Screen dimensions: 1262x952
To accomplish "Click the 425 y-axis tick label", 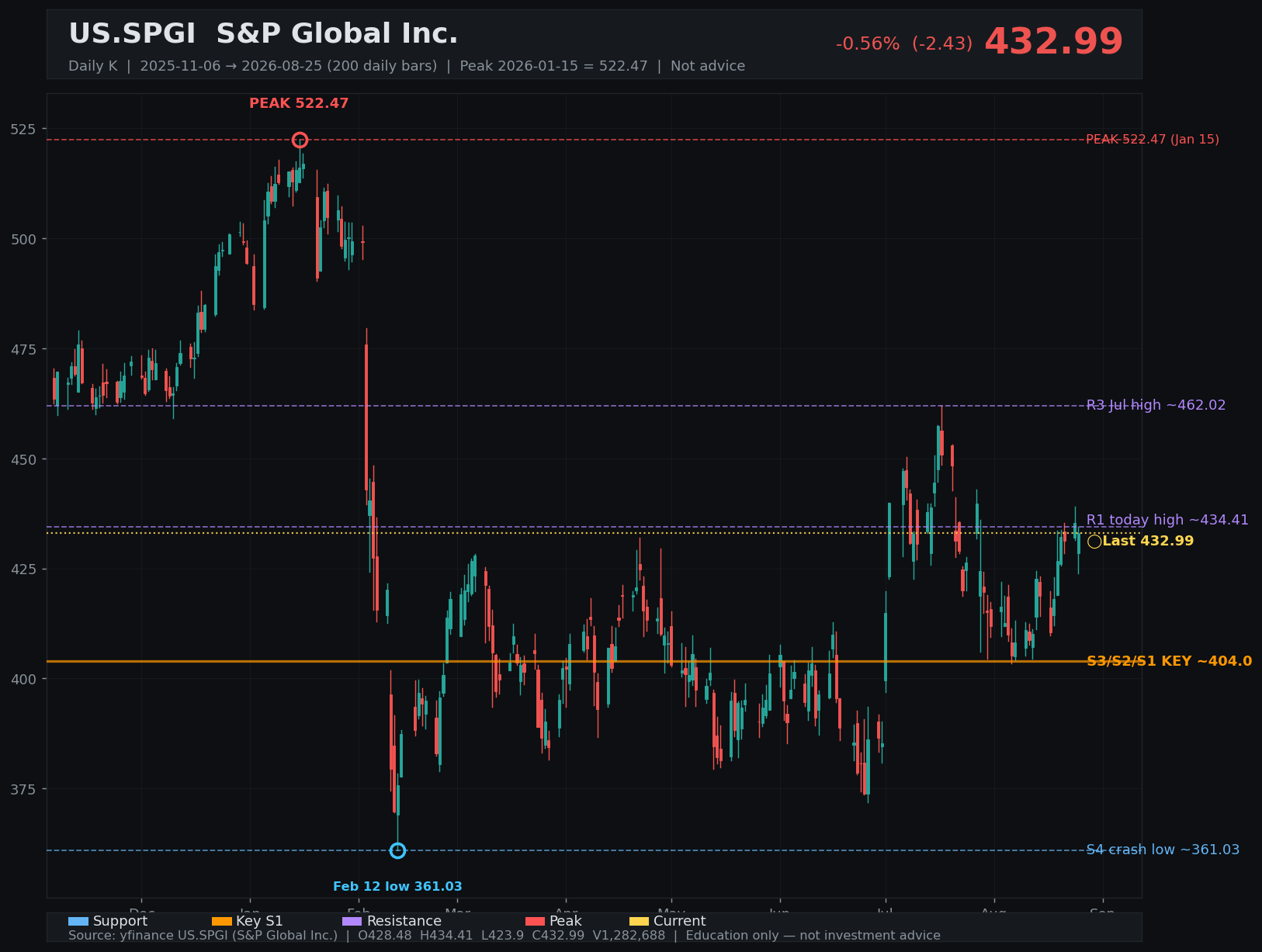I will pyautogui.click(x=23, y=569).
